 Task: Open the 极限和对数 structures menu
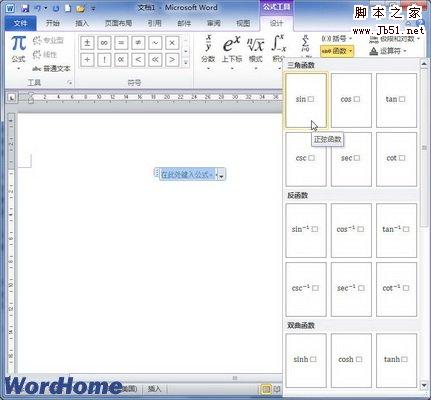(x=395, y=40)
